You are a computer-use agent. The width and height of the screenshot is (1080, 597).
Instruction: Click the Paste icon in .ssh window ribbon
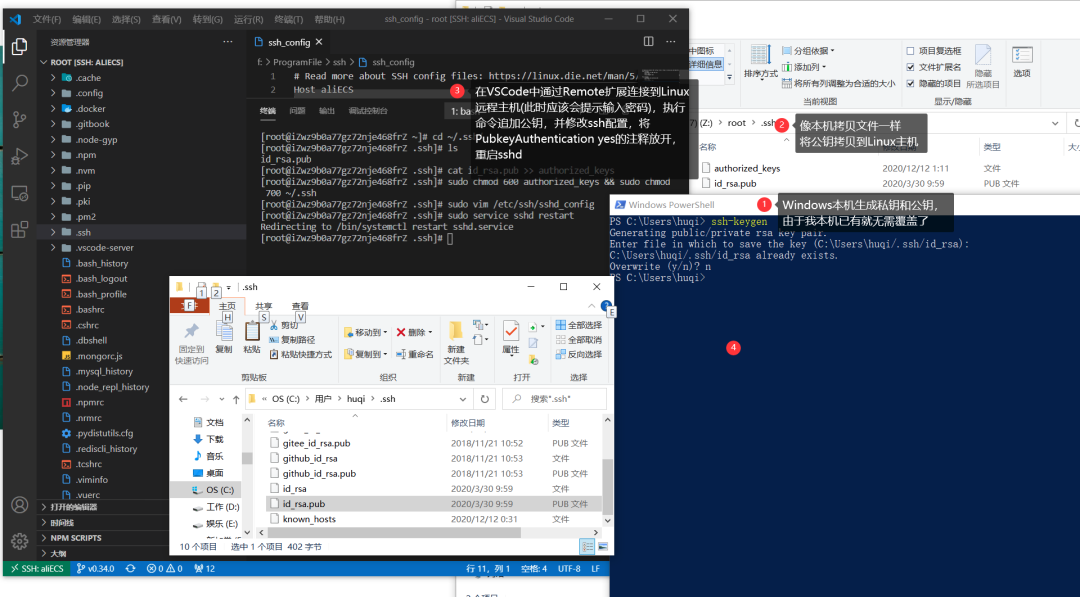252,337
